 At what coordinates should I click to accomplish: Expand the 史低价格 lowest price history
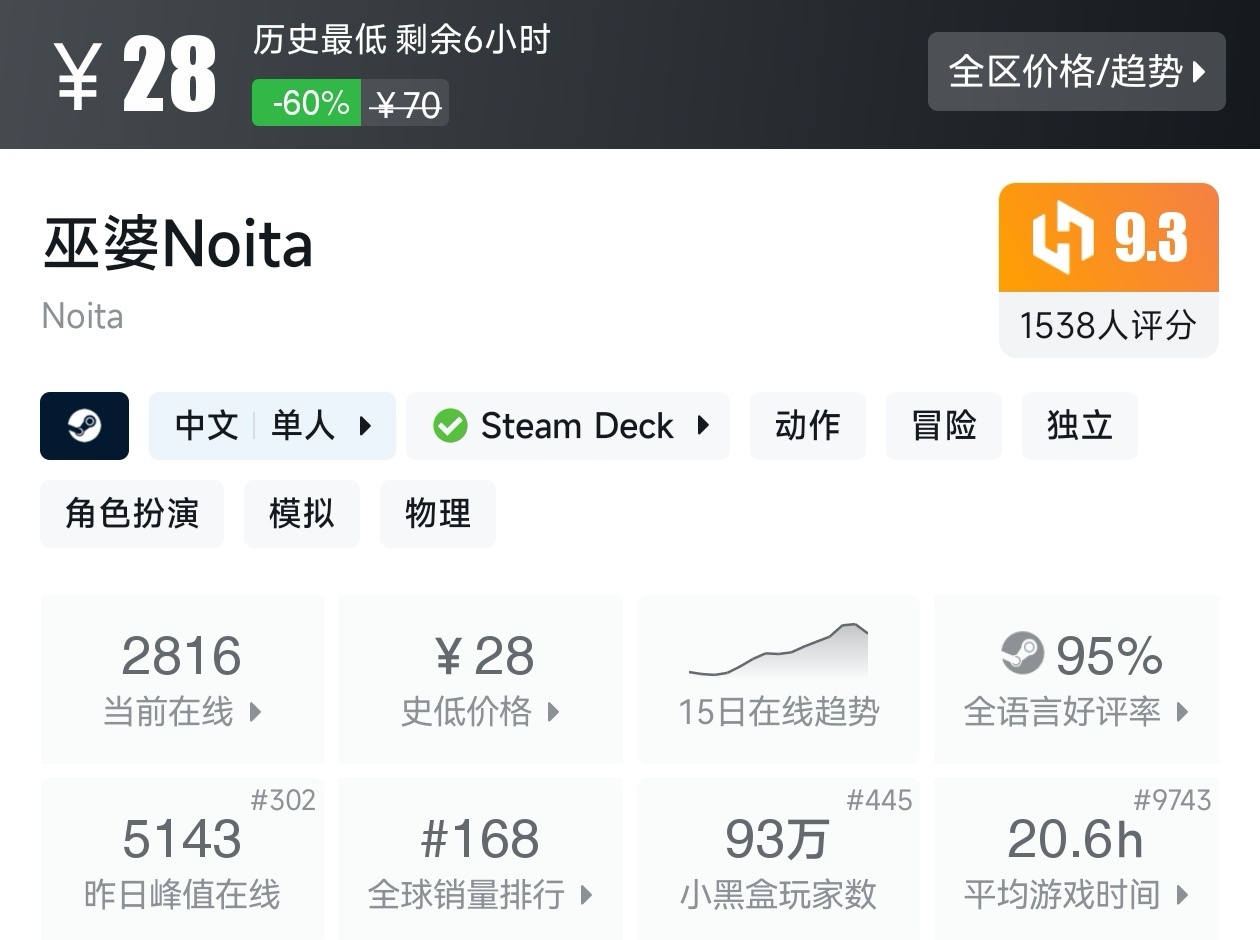pos(480,680)
